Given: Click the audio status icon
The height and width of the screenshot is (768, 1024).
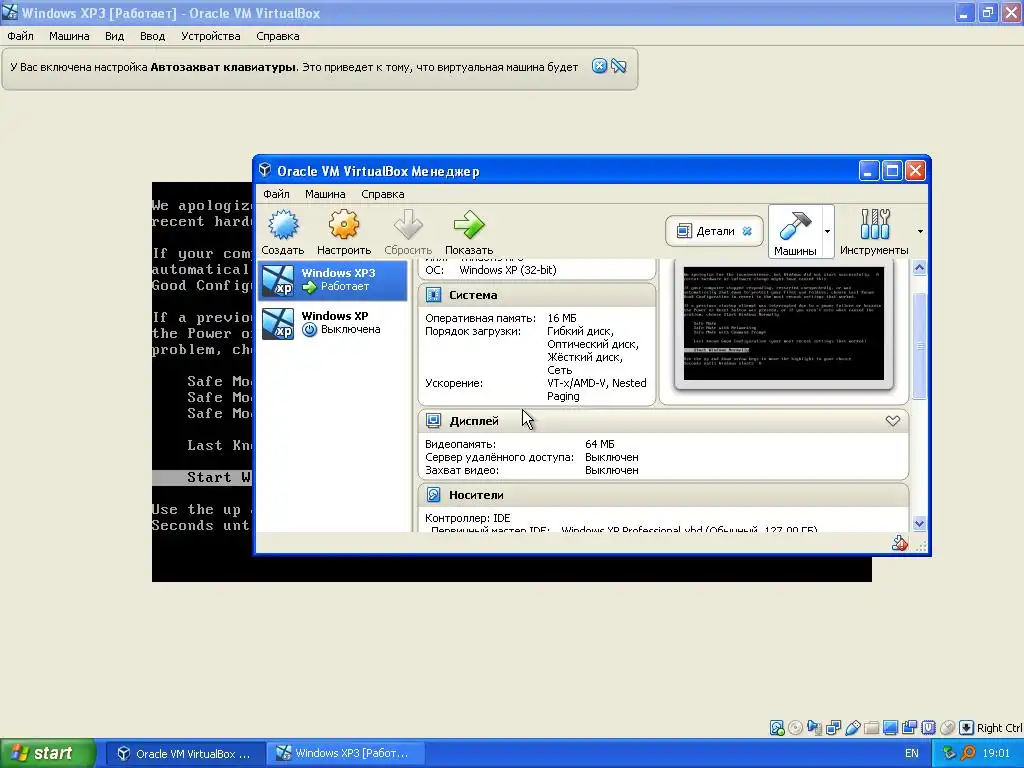Looking at the screenshot, I should tap(814, 728).
